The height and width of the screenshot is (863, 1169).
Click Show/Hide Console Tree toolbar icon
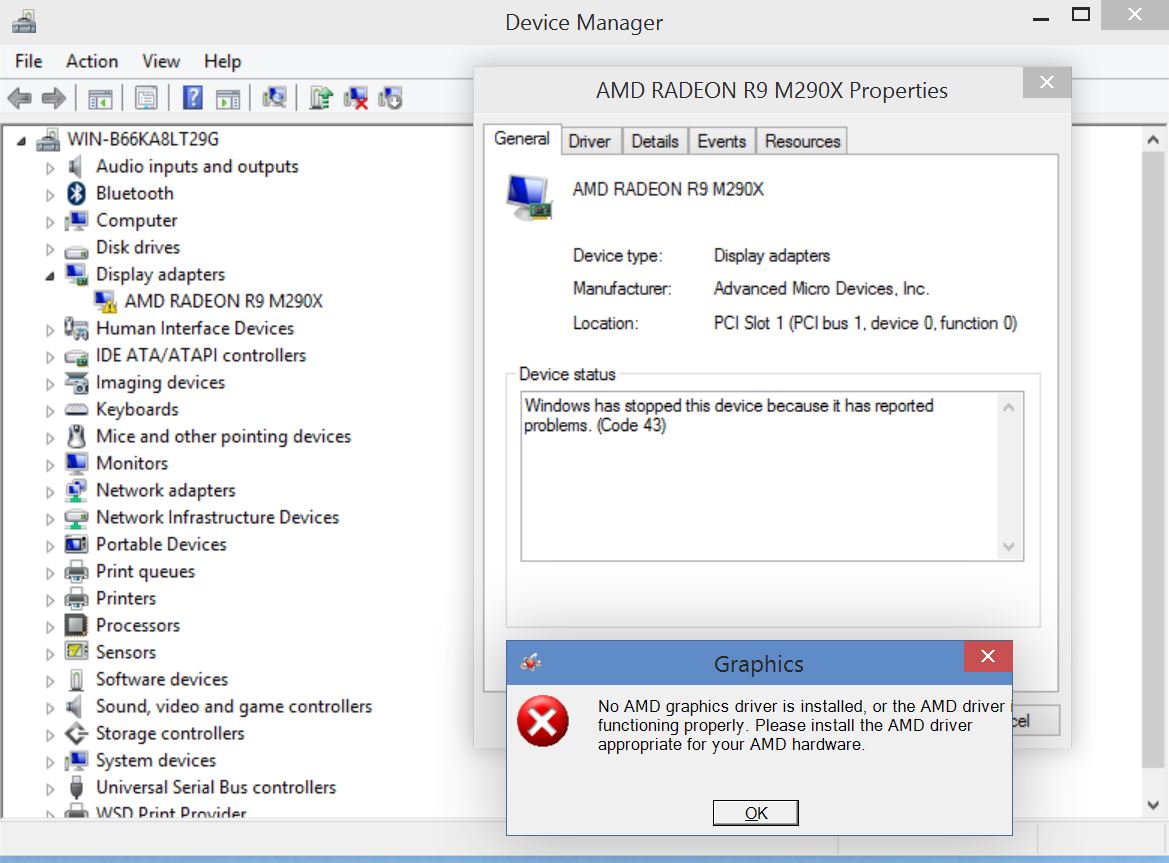point(100,98)
